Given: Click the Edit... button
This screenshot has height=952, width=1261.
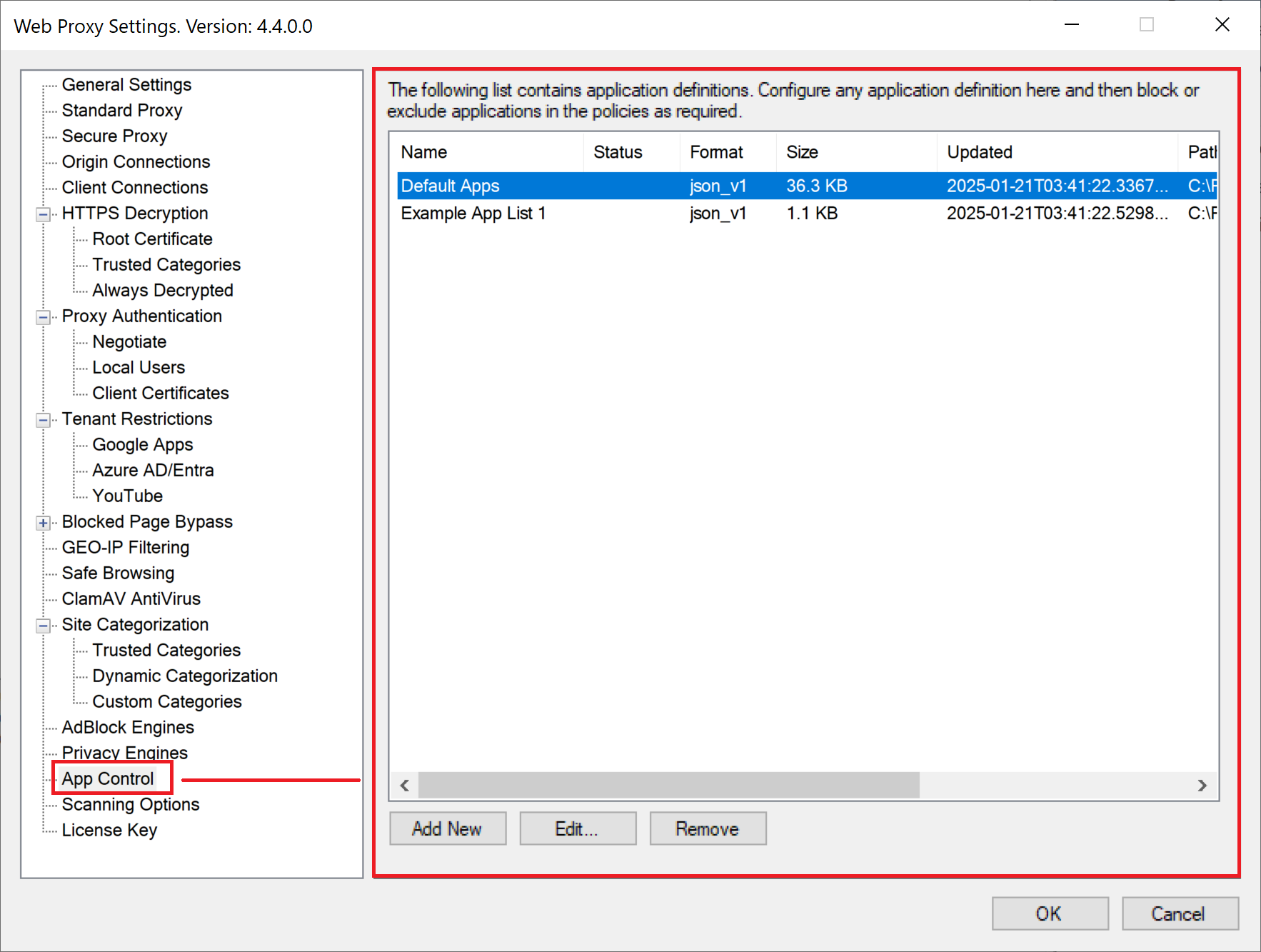Looking at the screenshot, I should tap(578, 828).
